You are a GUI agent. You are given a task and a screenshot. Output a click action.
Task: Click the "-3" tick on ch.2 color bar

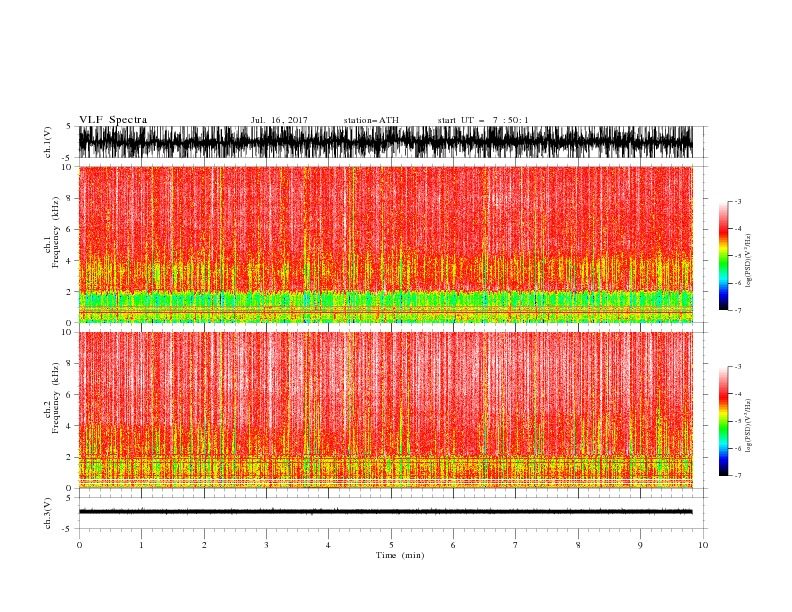point(738,367)
